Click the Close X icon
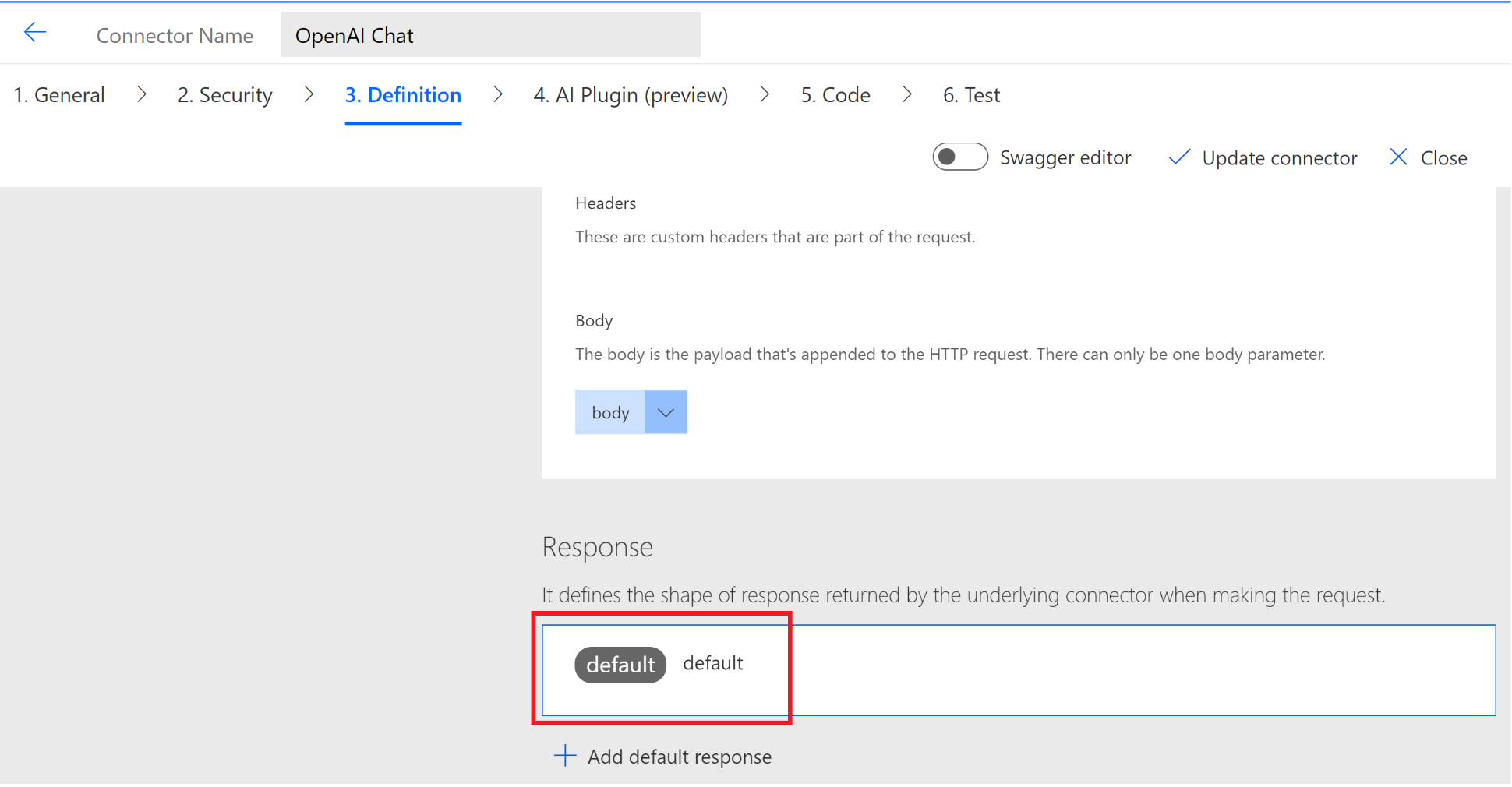Image resolution: width=1512 pixels, height=787 pixels. (1398, 157)
